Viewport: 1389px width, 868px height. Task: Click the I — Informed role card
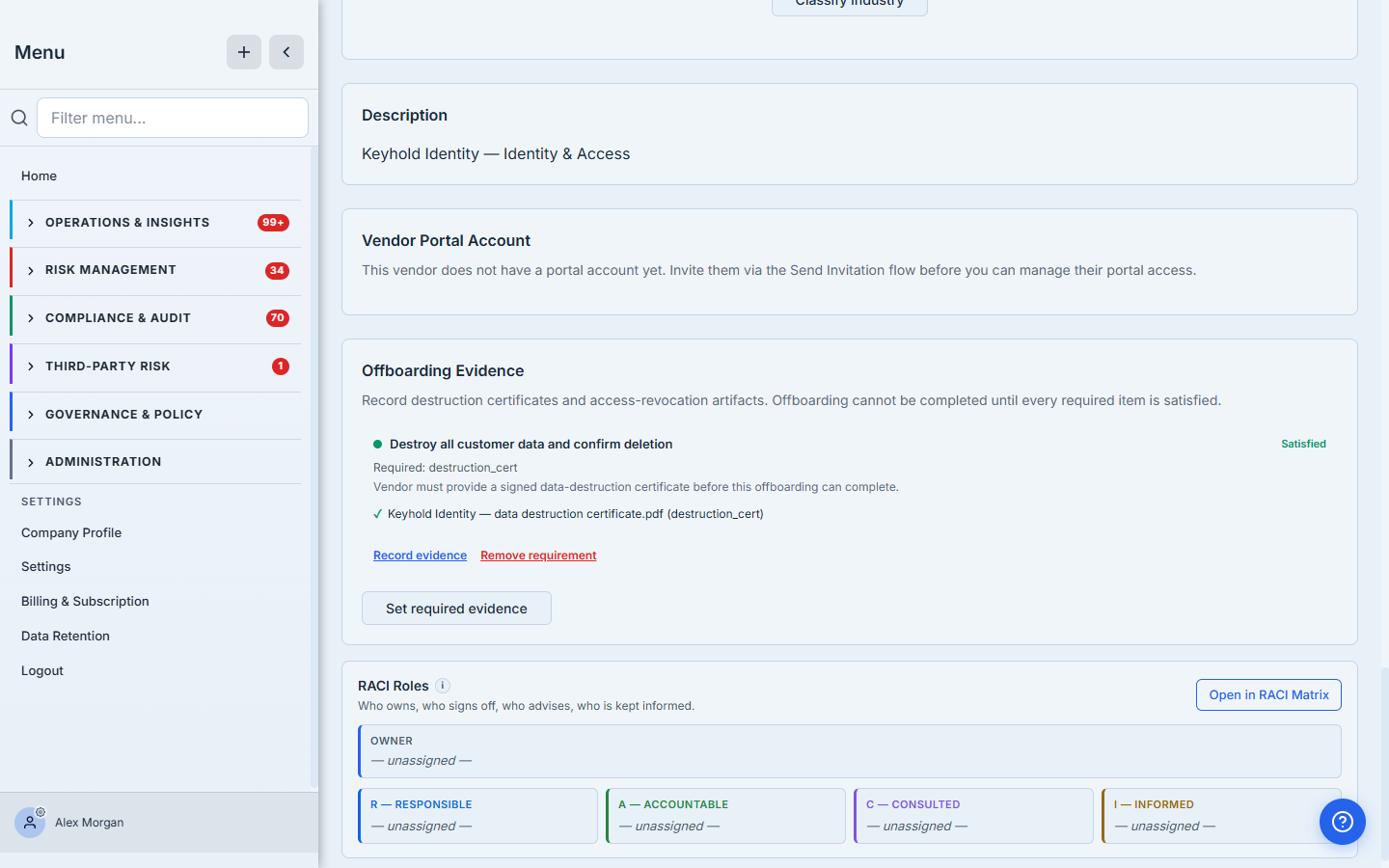[x=1221, y=816]
